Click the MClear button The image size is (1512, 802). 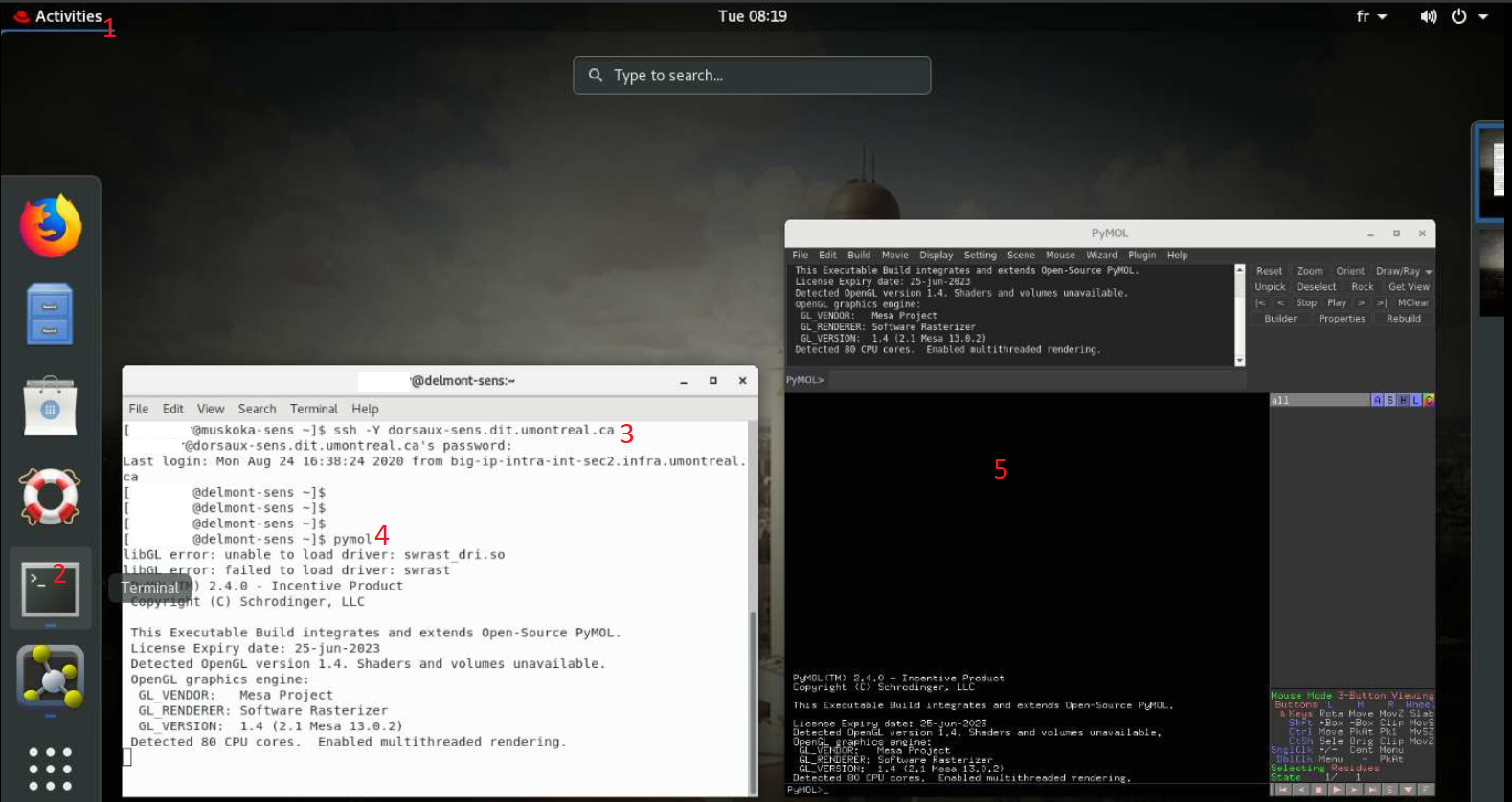[x=1413, y=303]
